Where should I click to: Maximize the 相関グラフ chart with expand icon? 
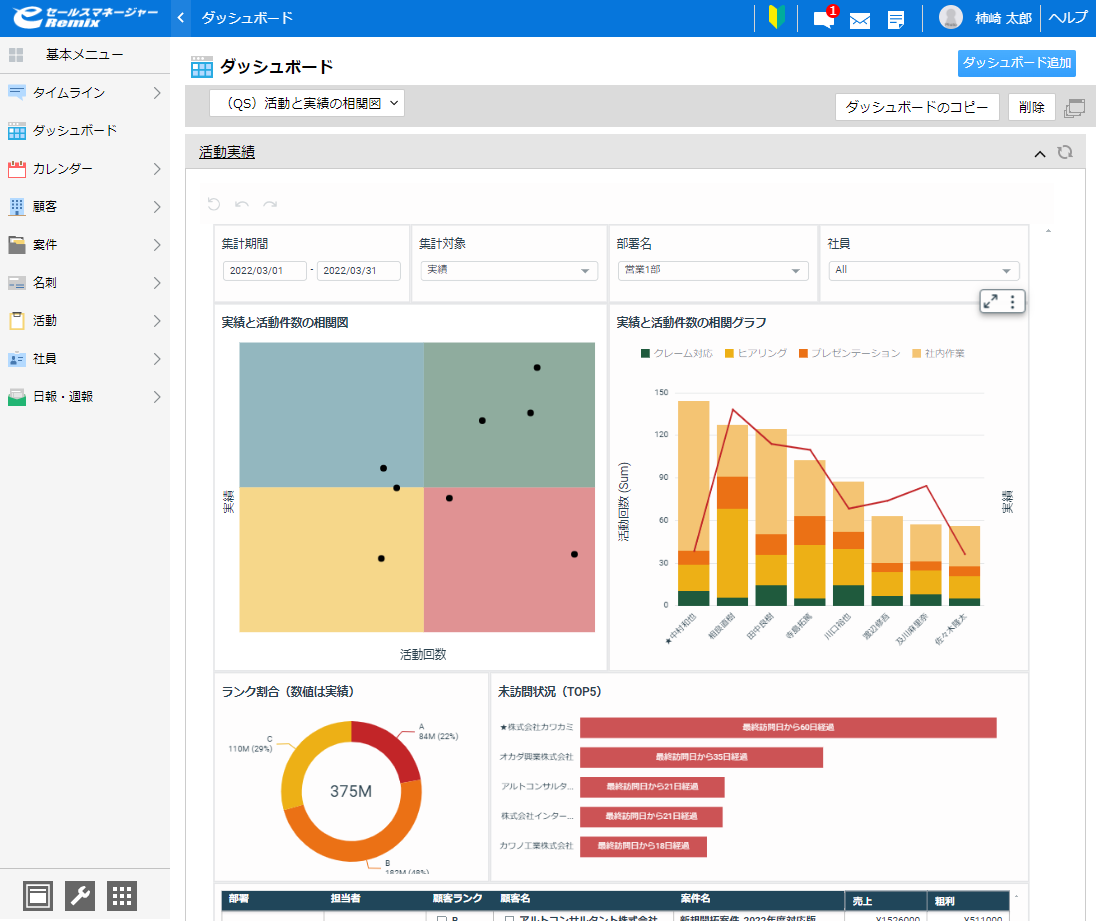990,301
